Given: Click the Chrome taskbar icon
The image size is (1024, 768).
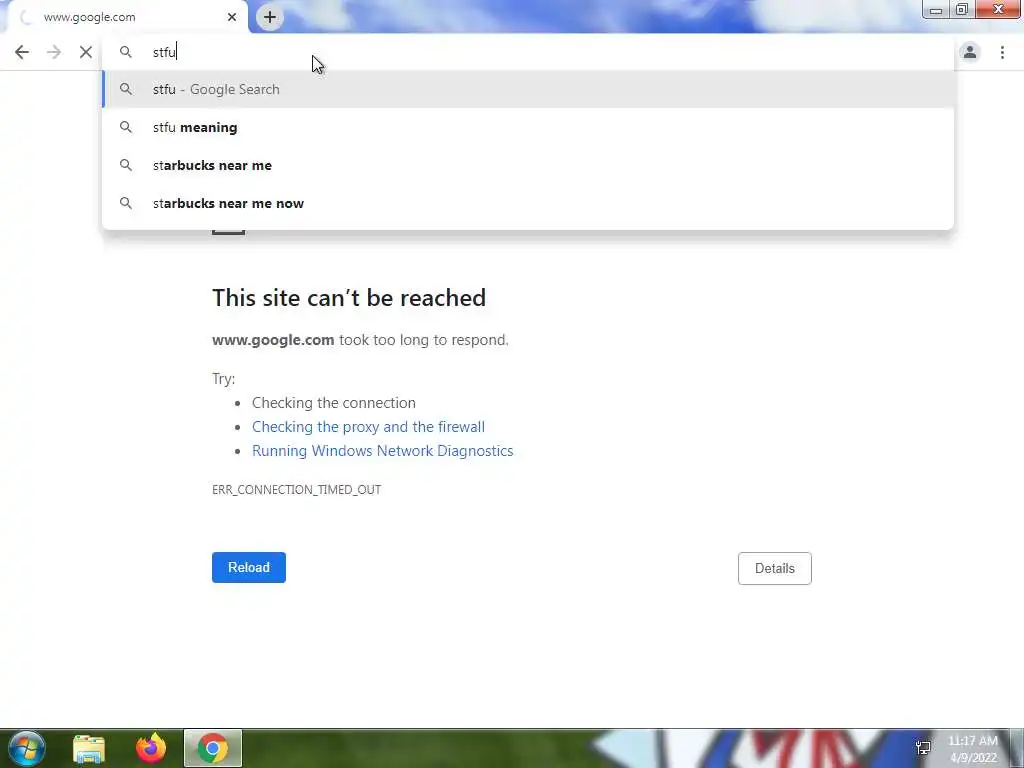Looking at the screenshot, I should click(x=213, y=748).
